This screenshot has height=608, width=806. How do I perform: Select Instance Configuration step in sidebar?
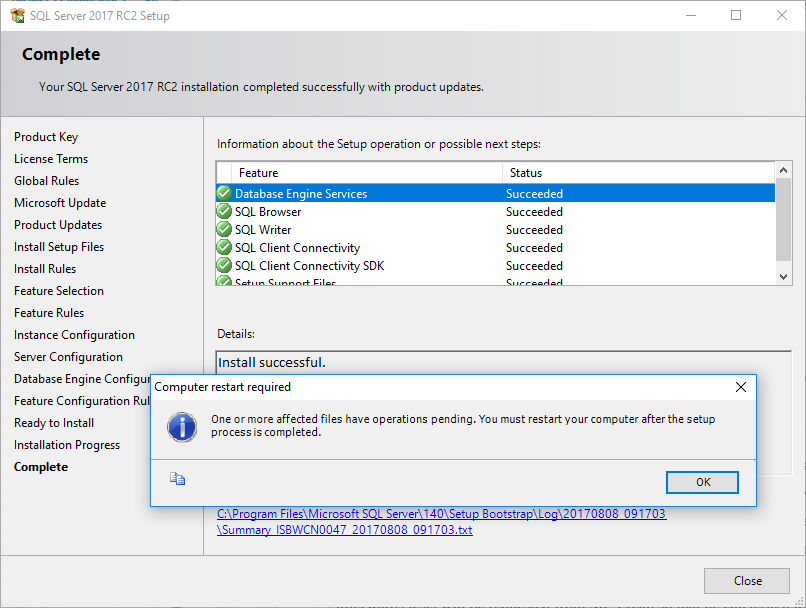(x=75, y=335)
